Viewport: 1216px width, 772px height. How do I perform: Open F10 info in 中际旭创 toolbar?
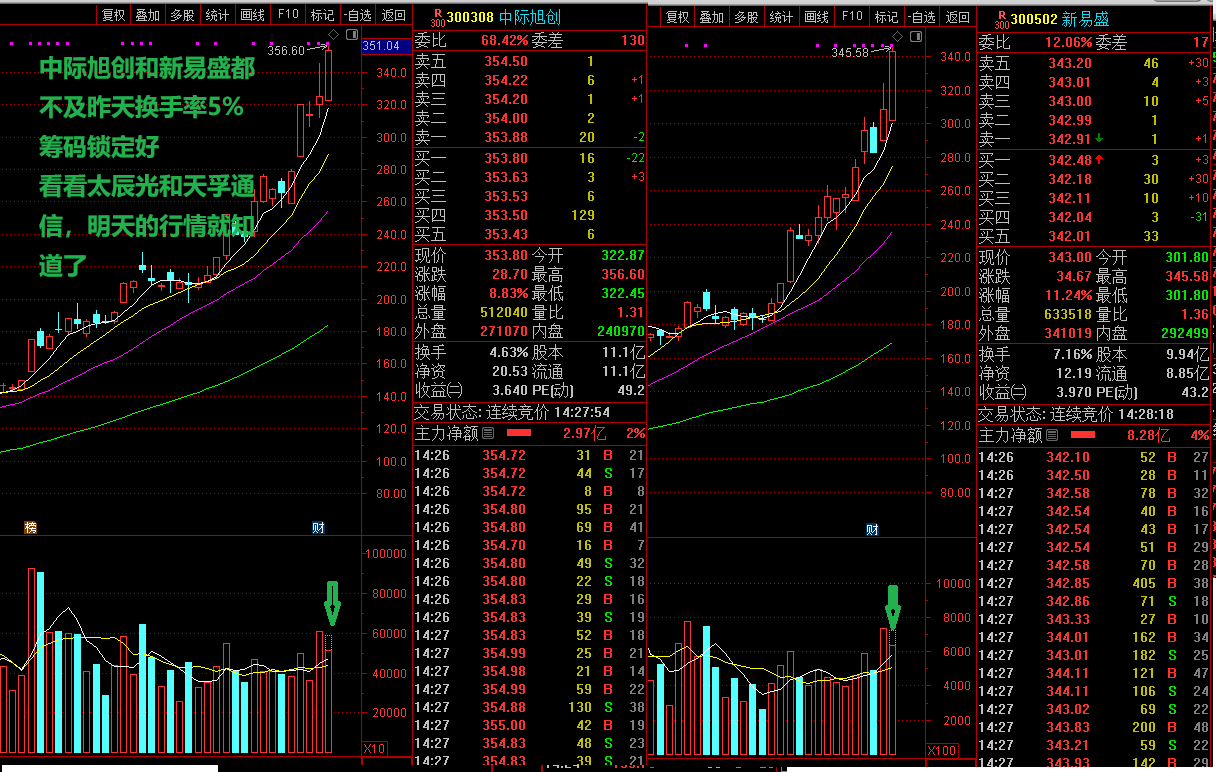[287, 15]
